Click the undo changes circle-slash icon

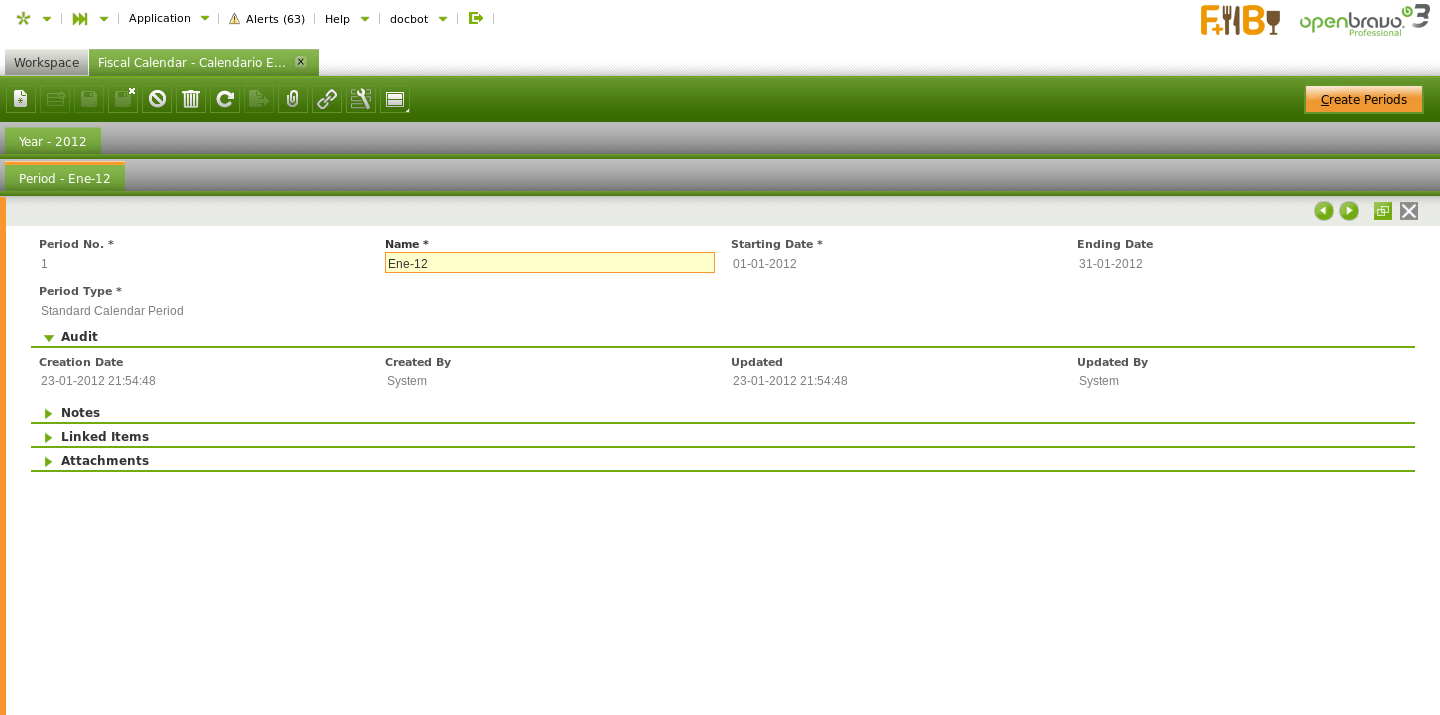click(x=157, y=99)
